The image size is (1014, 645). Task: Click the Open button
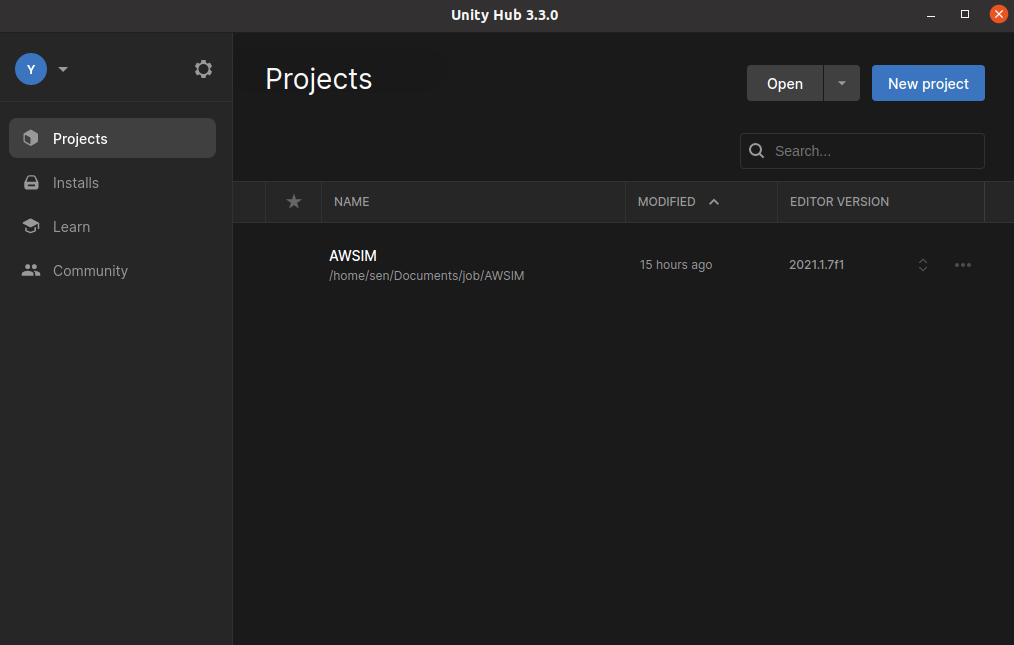[784, 83]
